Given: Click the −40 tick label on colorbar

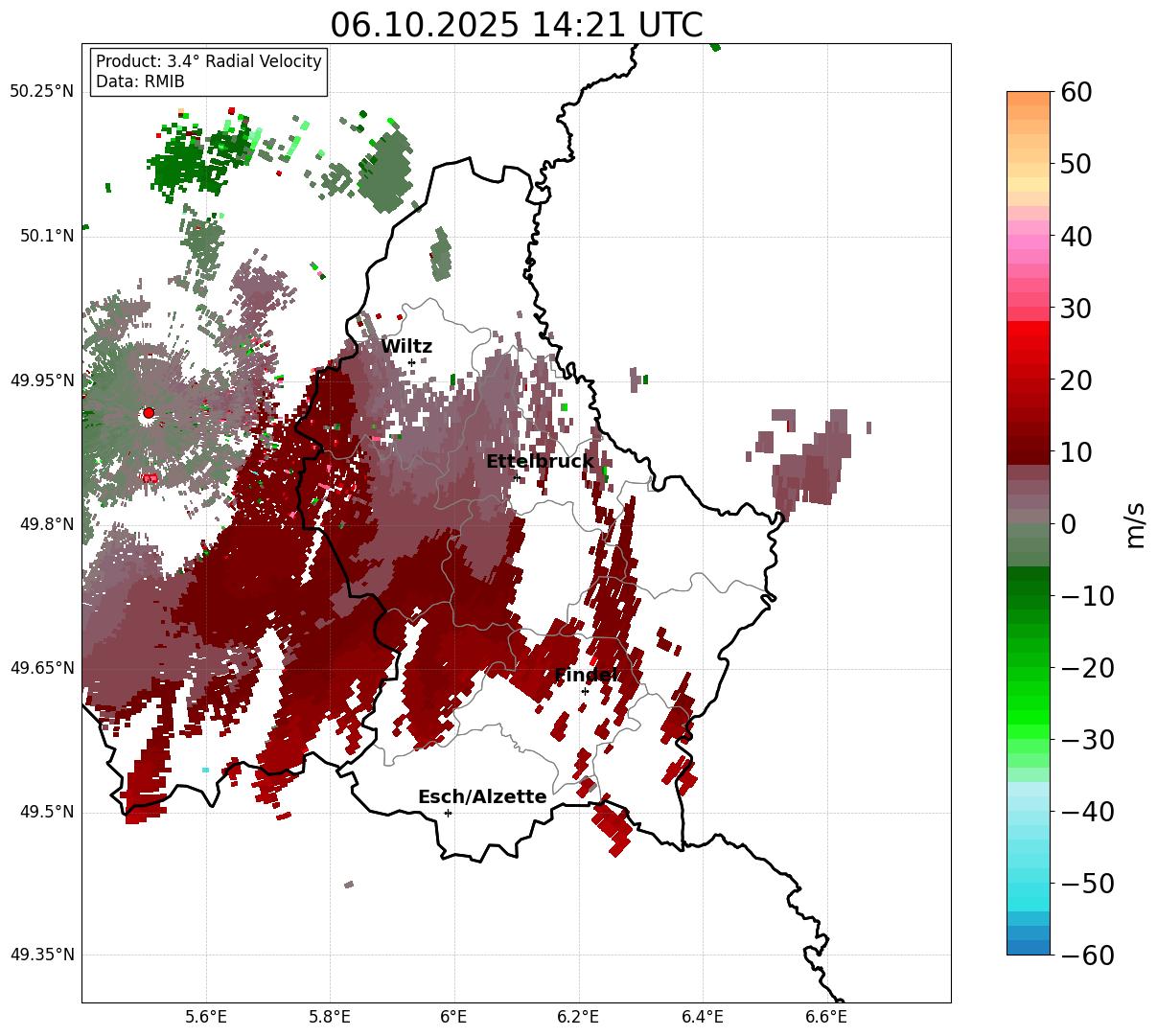Looking at the screenshot, I should pyautogui.click(x=1087, y=812).
